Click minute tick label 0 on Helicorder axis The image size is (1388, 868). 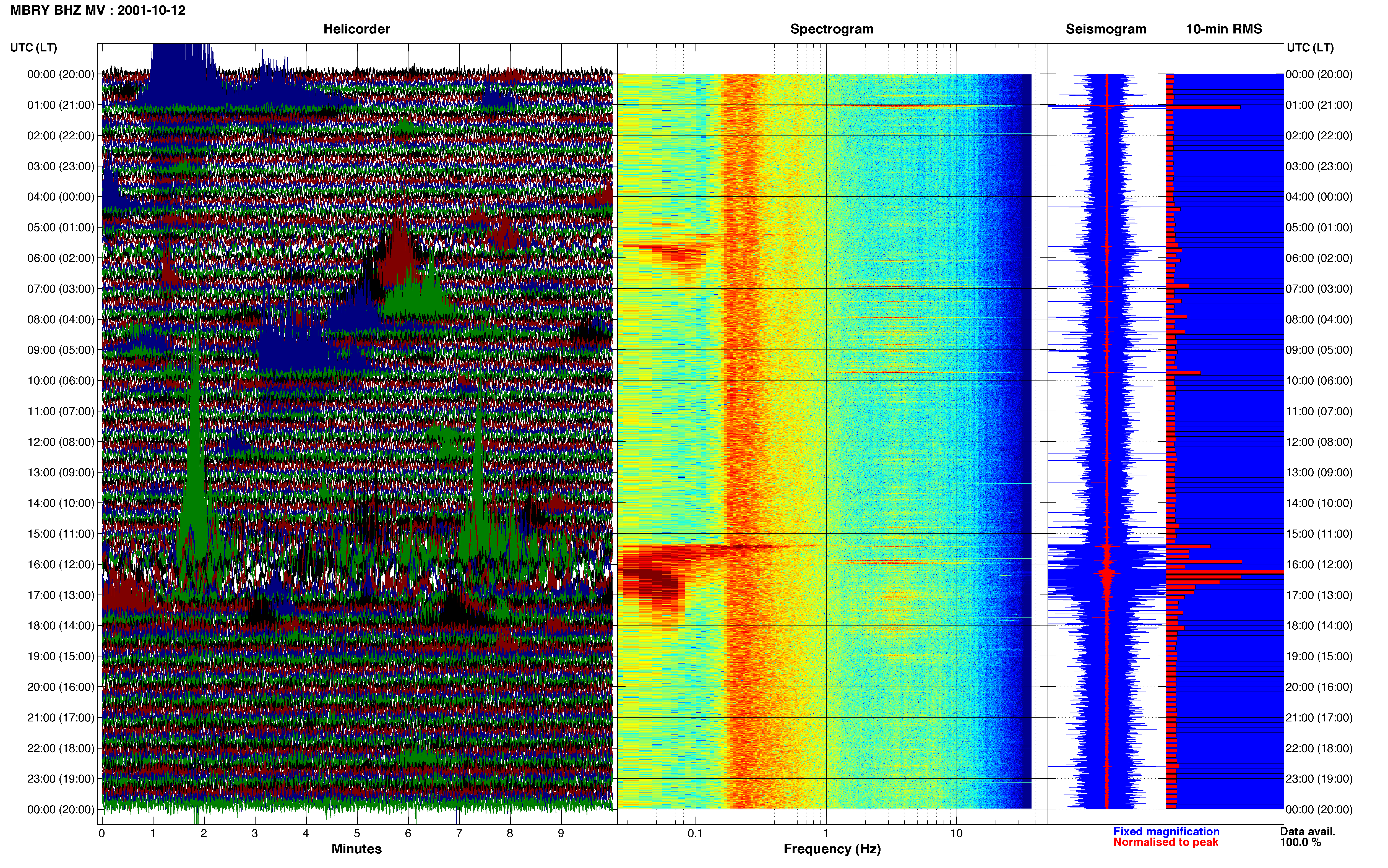click(x=101, y=833)
